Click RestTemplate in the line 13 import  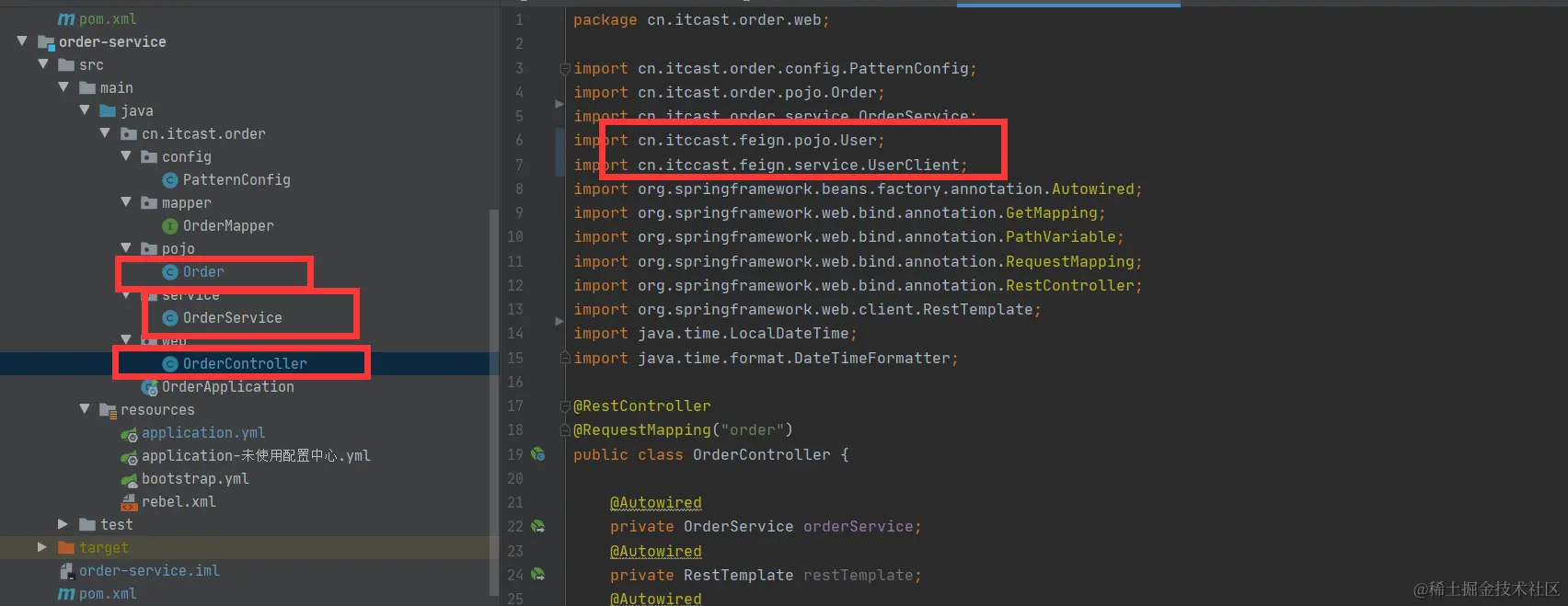click(x=978, y=310)
